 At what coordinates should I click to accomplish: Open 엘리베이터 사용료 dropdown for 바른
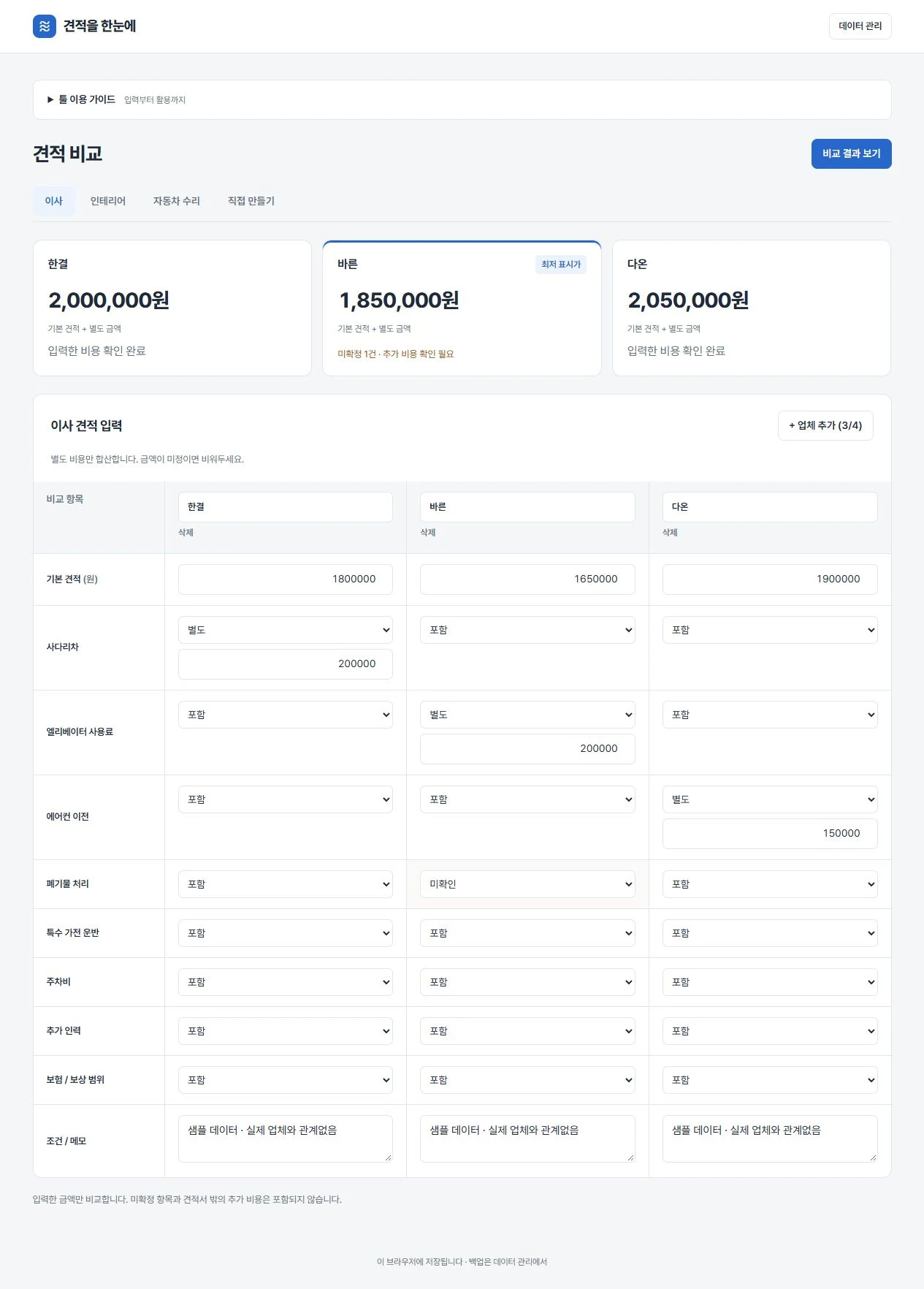[527, 715]
